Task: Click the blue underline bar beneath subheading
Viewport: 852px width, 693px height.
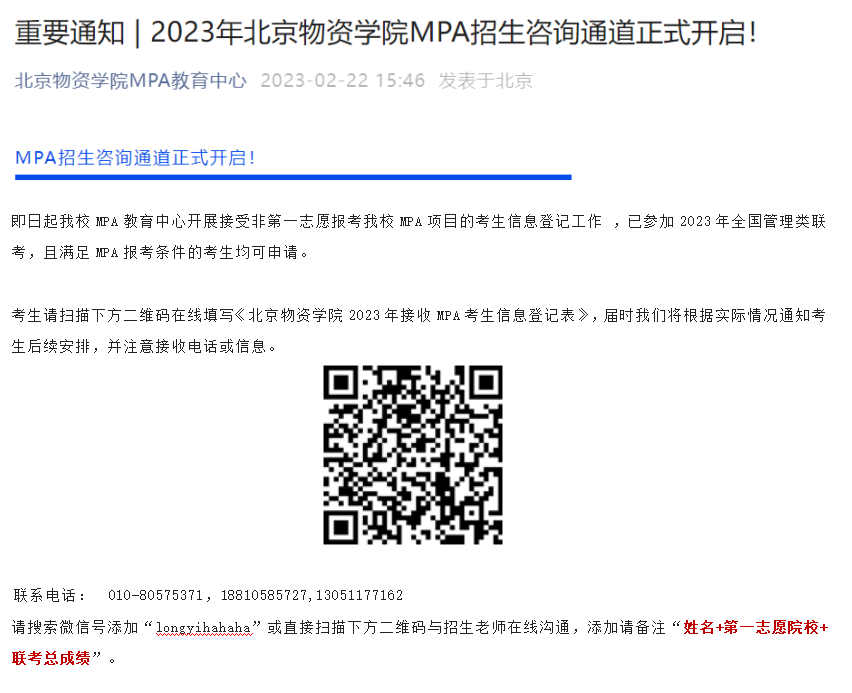Action: [293, 177]
